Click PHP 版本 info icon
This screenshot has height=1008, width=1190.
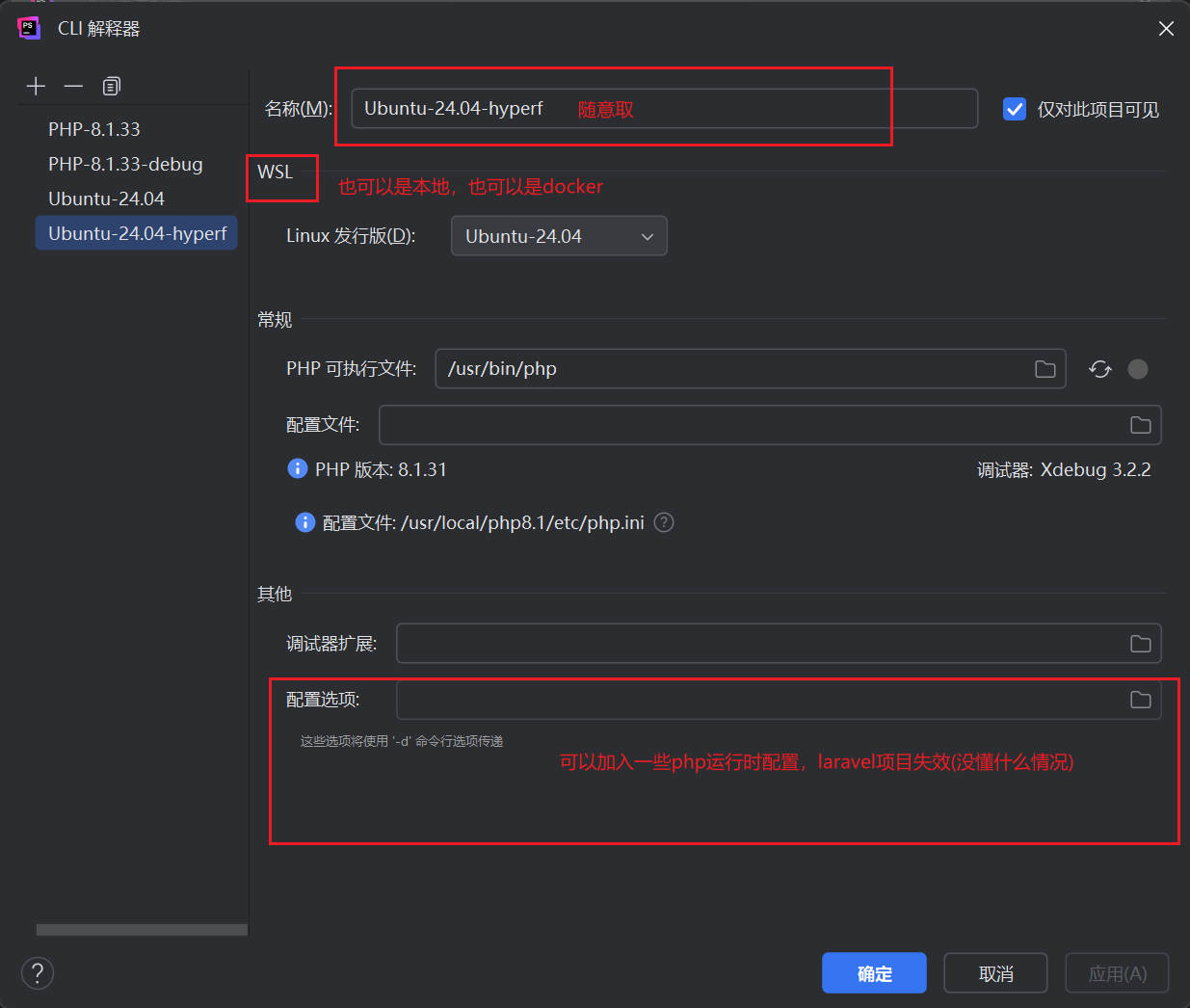(x=298, y=468)
